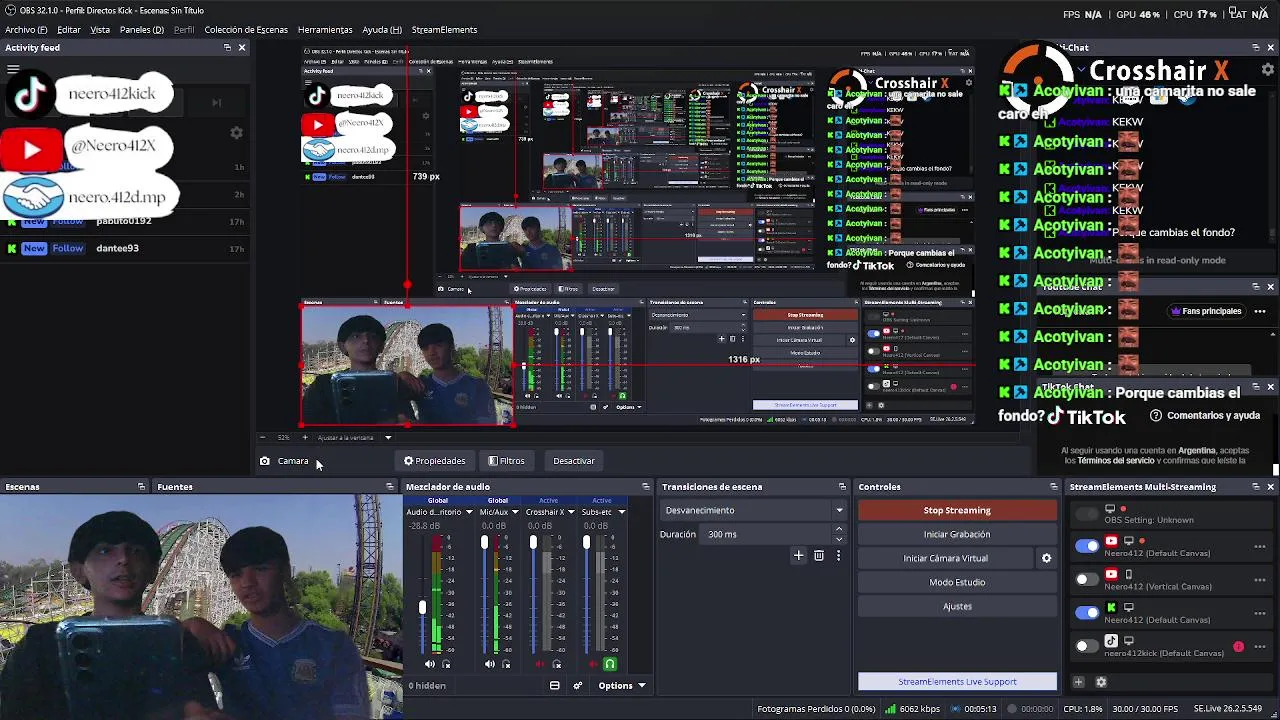Toggle monitoring headphones for Audio del escritorio
Image resolution: width=1280 pixels, height=720 pixels.
click(446, 664)
